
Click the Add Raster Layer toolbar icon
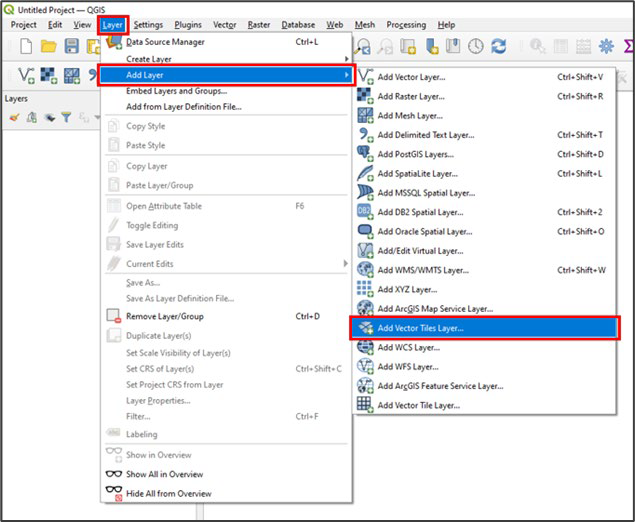[x=49, y=75]
